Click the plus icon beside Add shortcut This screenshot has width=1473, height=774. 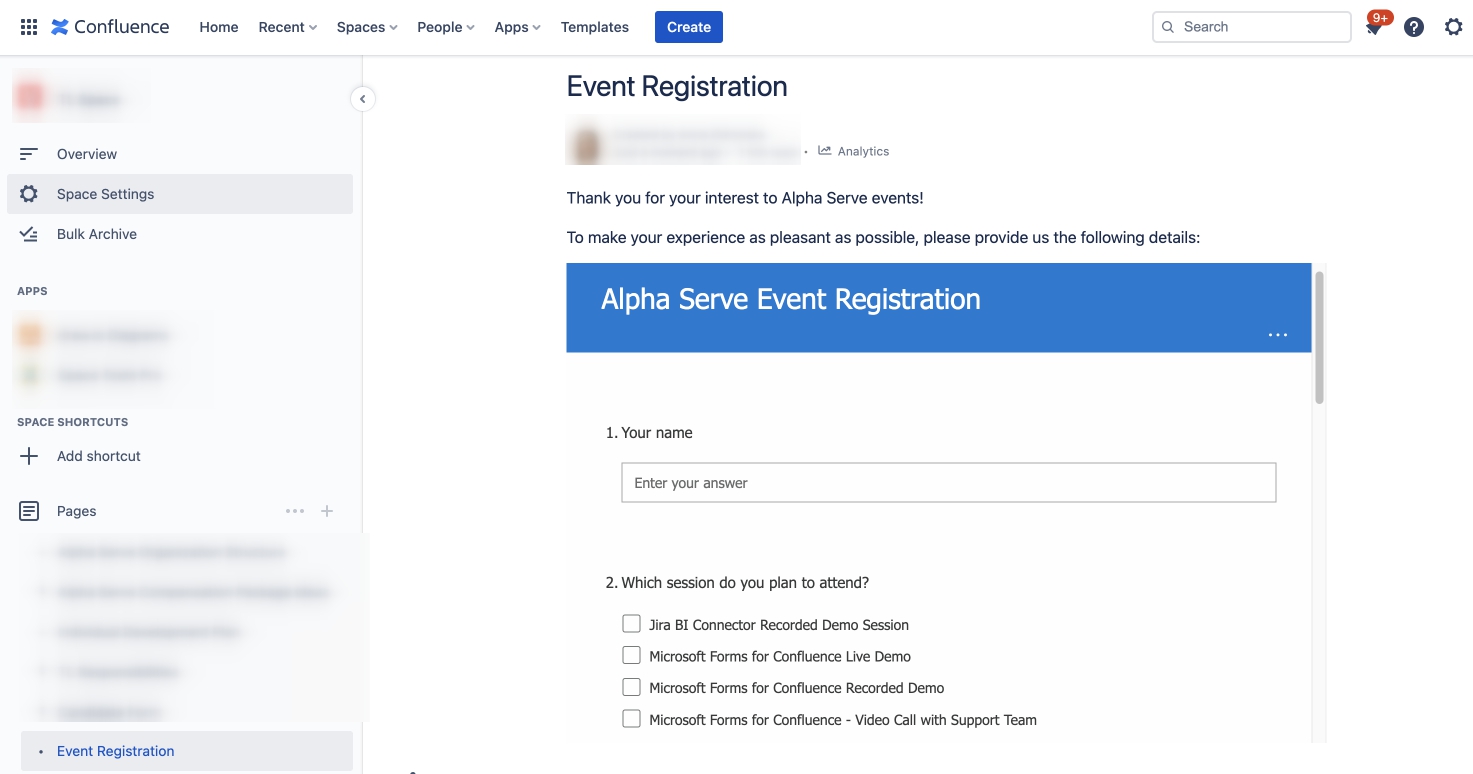pos(29,456)
